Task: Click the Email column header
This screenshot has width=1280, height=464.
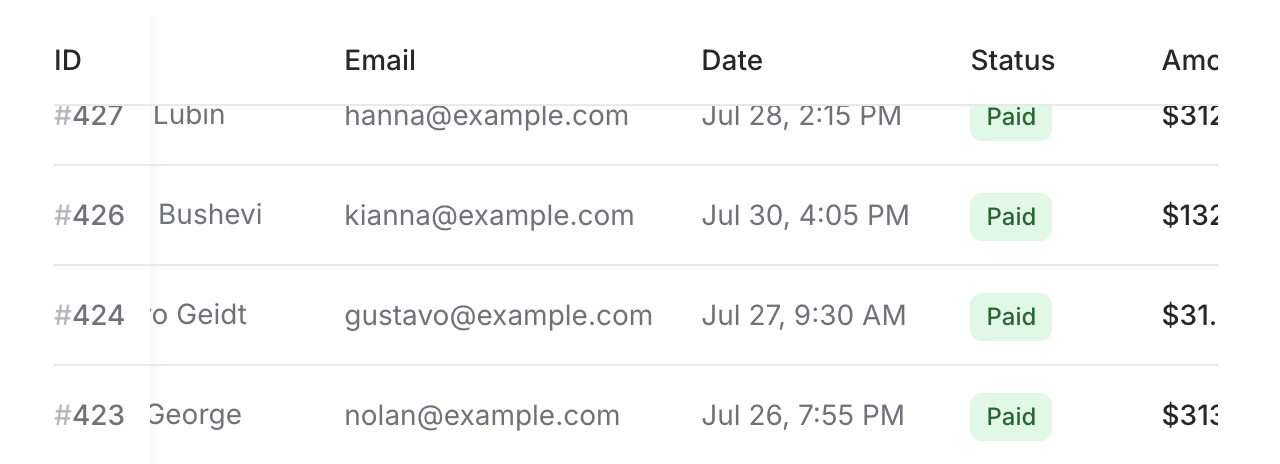Action: coord(380,61)
